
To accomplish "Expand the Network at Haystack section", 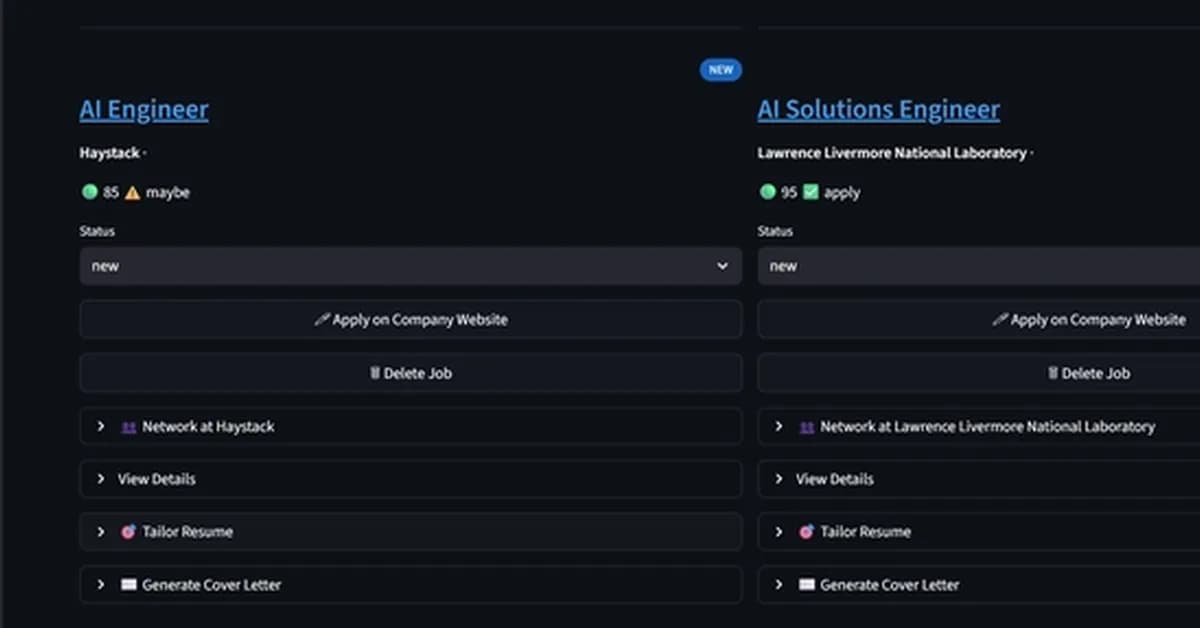I will click(x=410, y=426).
